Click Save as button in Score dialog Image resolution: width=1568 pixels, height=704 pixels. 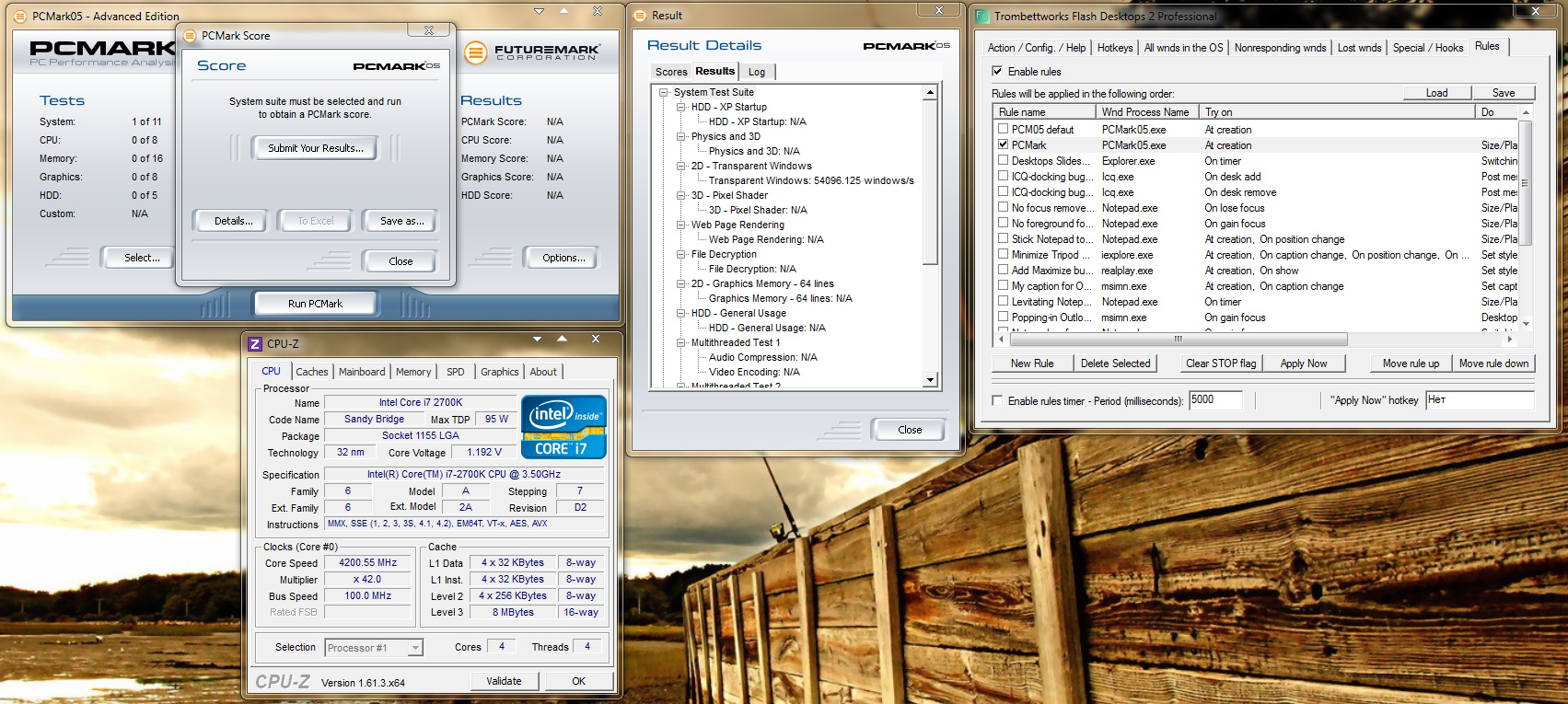[x=401, y=221]
